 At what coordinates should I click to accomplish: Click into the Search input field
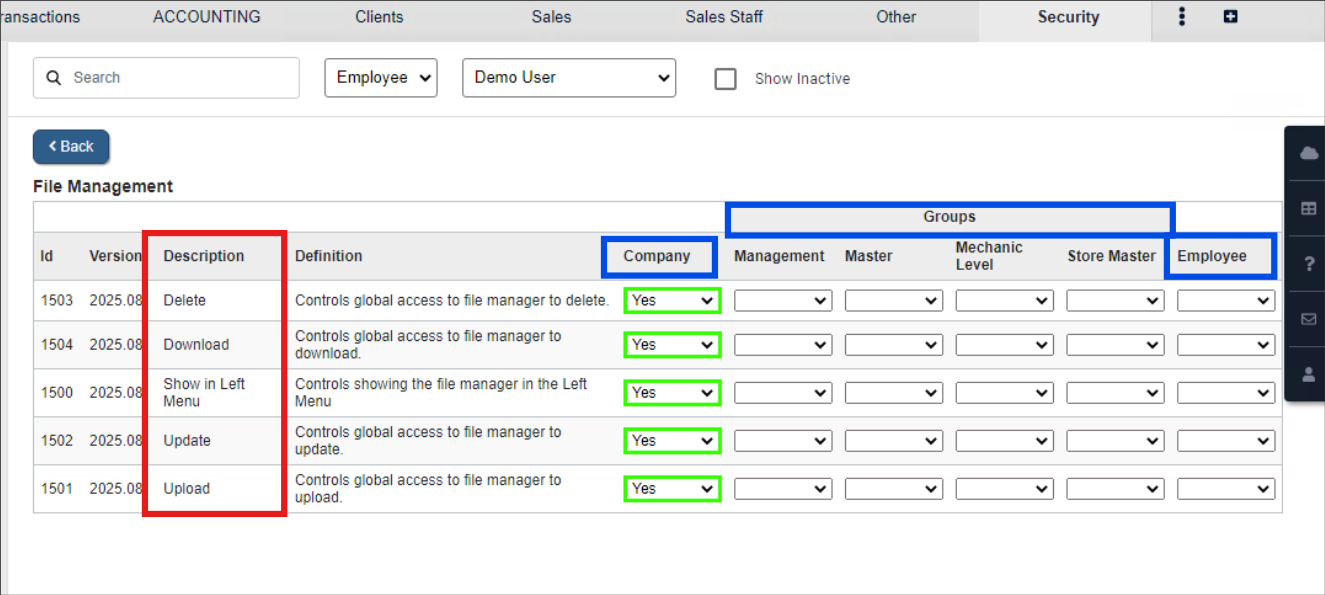[180, 78]
